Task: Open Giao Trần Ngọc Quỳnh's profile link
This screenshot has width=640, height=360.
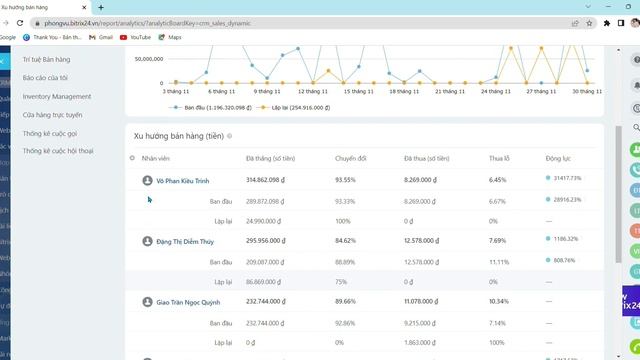Action: point(188,302)
